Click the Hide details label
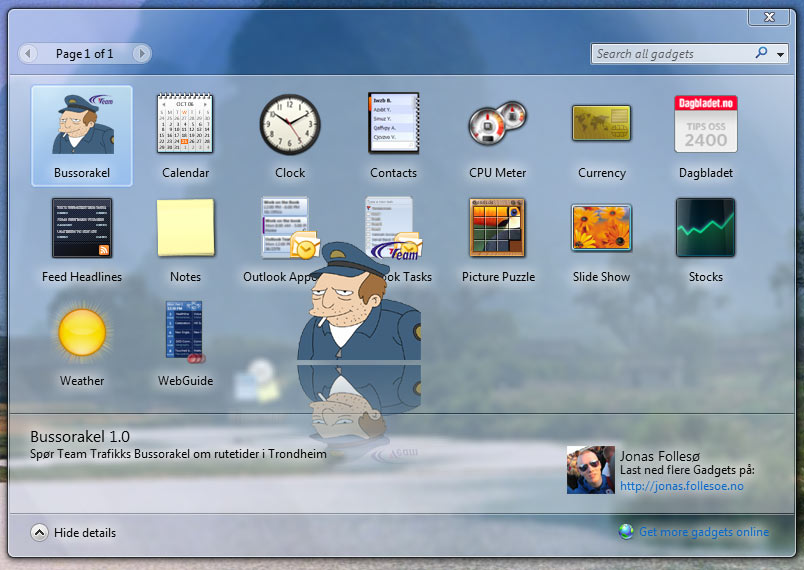 (x=85, y=533)
